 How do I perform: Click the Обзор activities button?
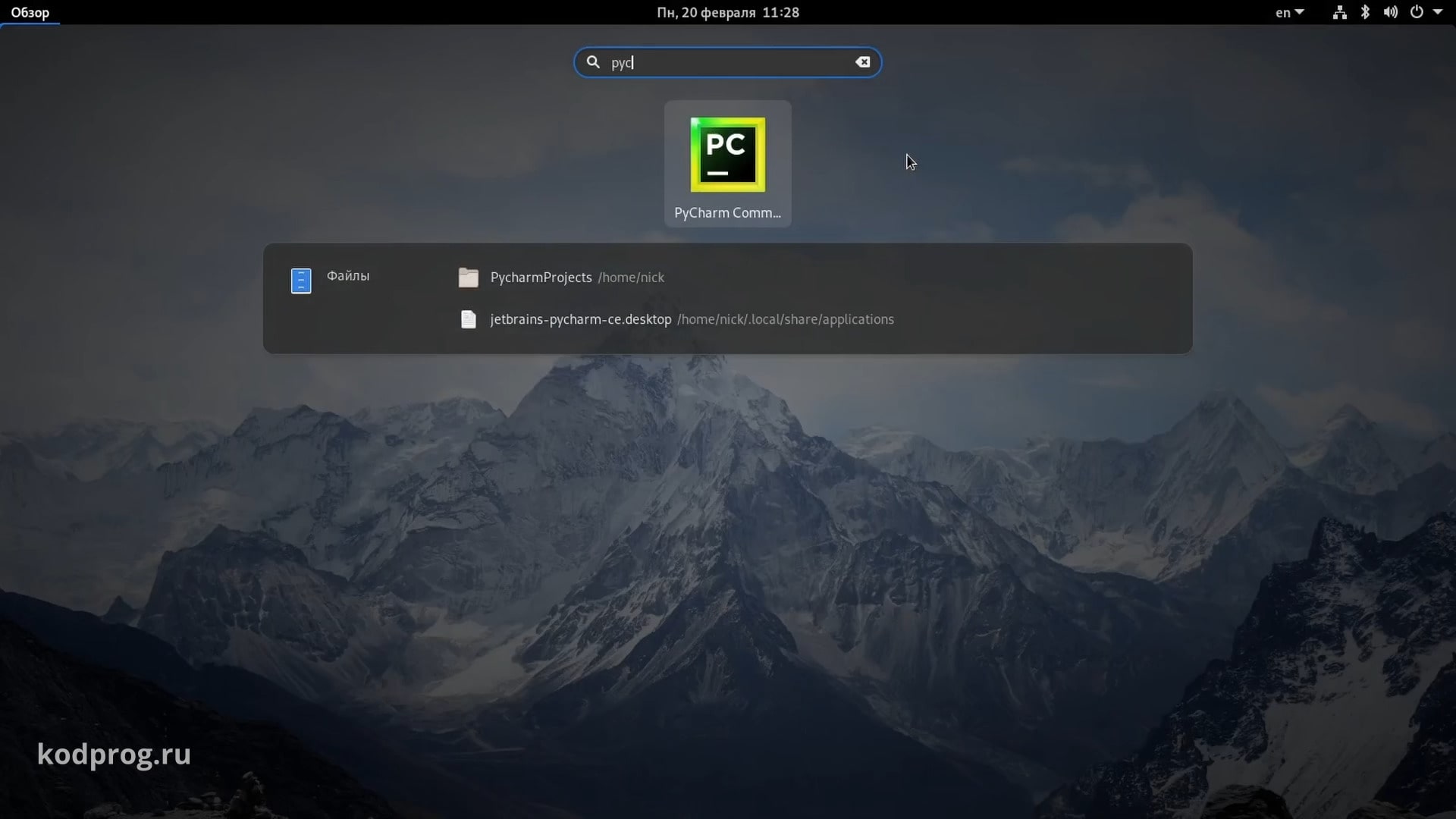(30, 12)
